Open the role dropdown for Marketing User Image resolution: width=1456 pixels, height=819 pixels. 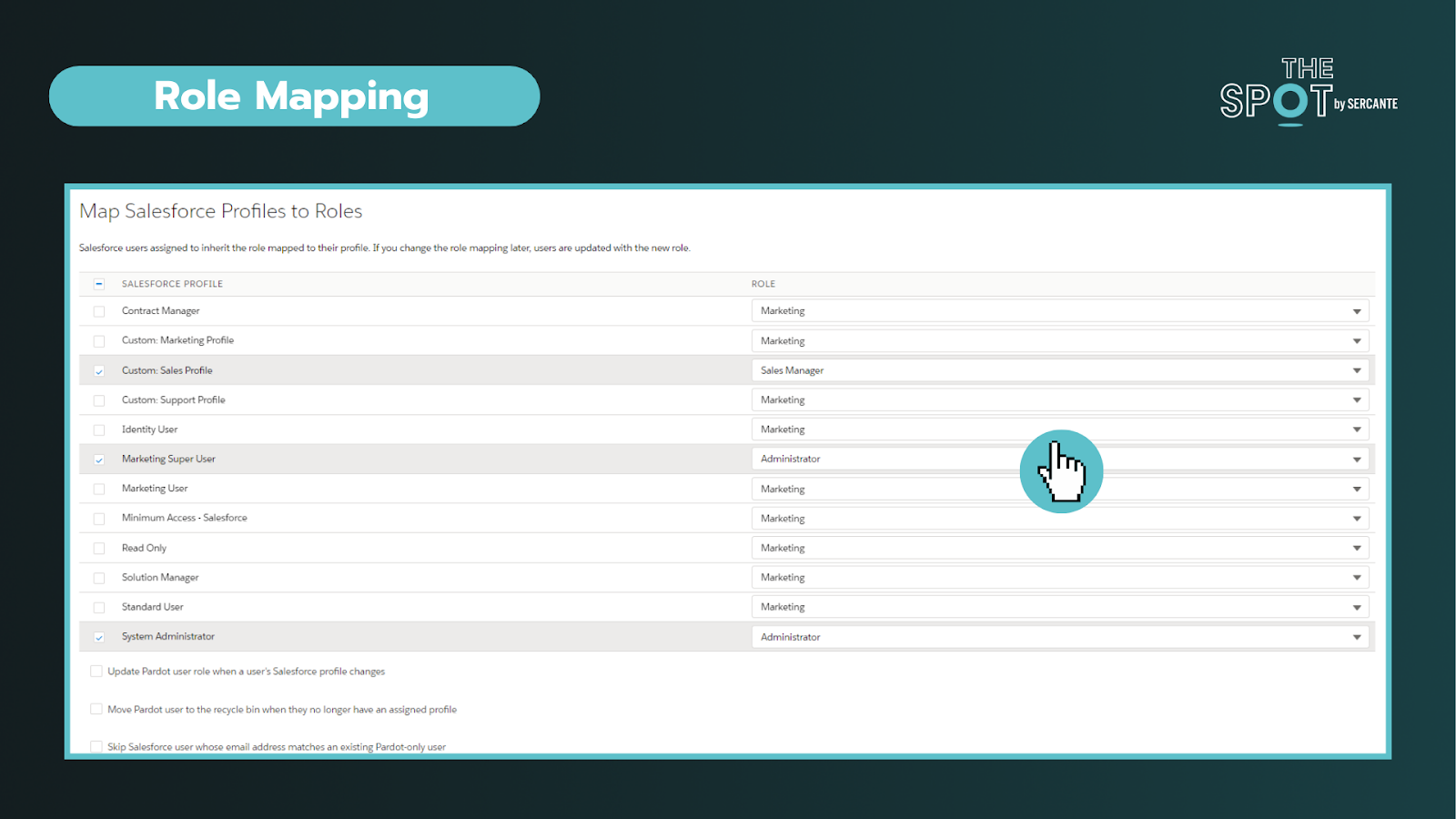pos(1060,489)
